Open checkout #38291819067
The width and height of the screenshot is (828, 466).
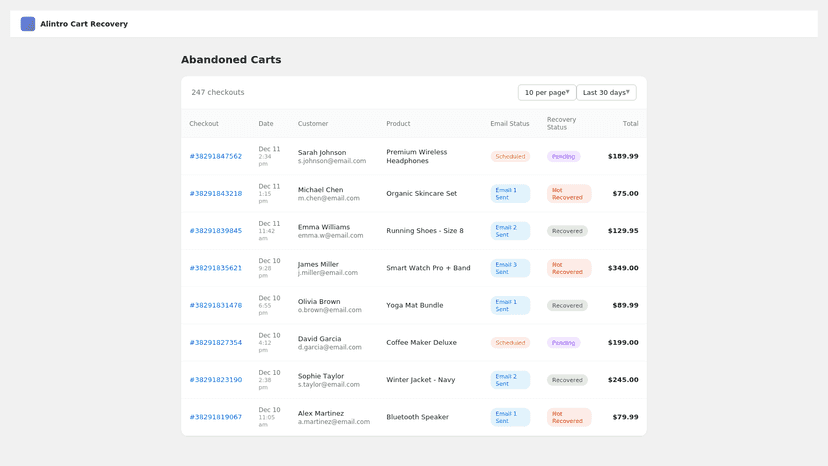coord(215,417)
